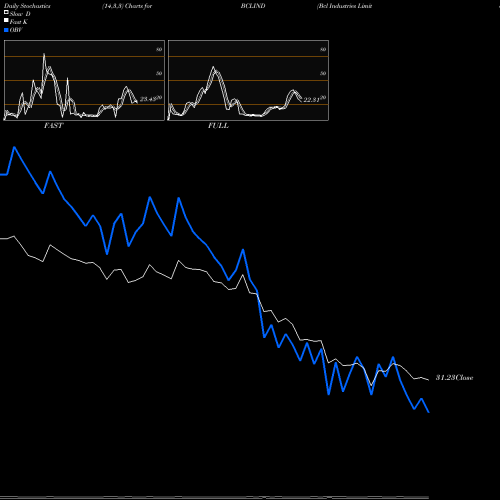The height and width of the screenshot is (500, 500).
Task: Select the 'Daily Stochastics' title text
Action: point(27,6)
